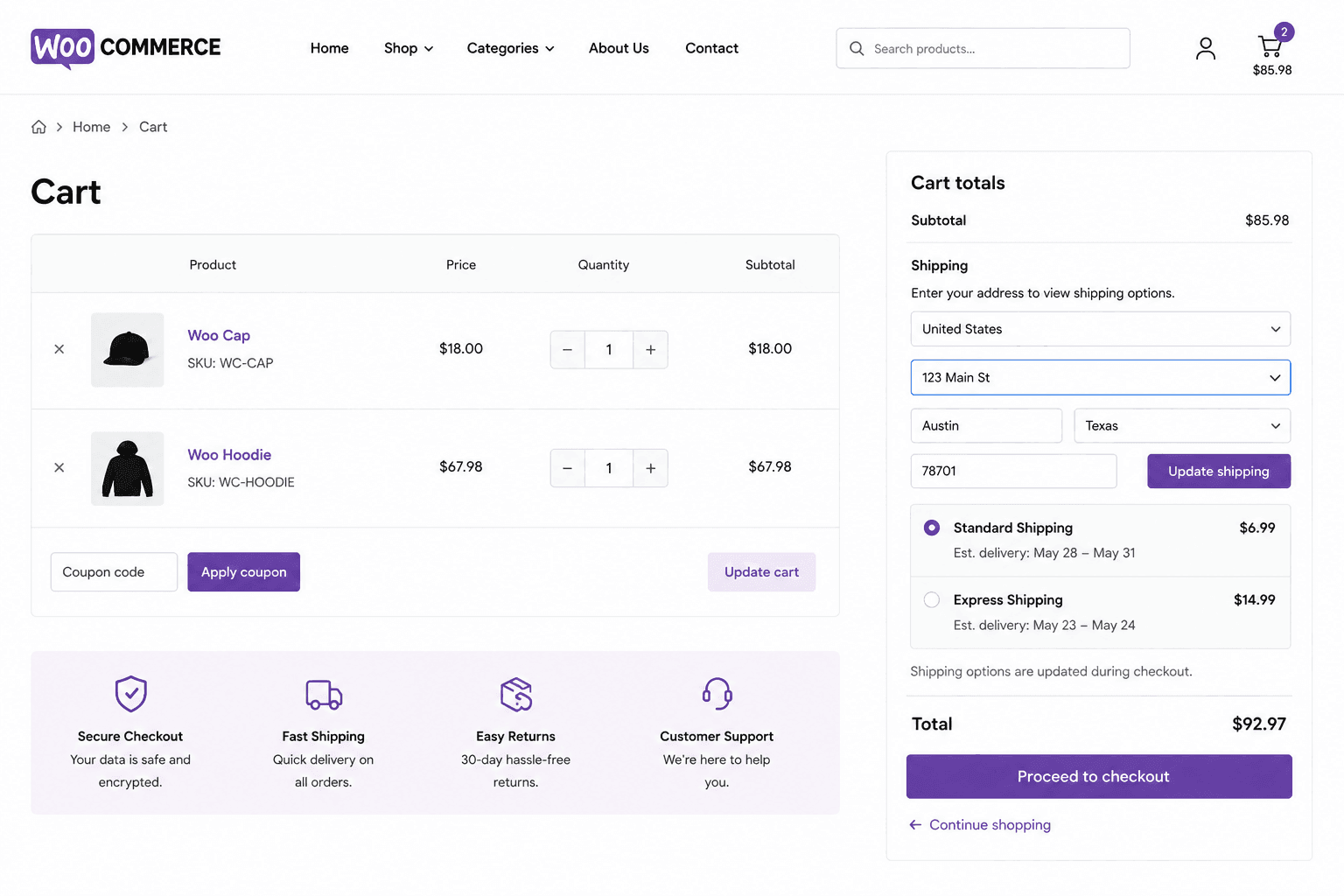Focus the Search products field

tap(983, 48)
